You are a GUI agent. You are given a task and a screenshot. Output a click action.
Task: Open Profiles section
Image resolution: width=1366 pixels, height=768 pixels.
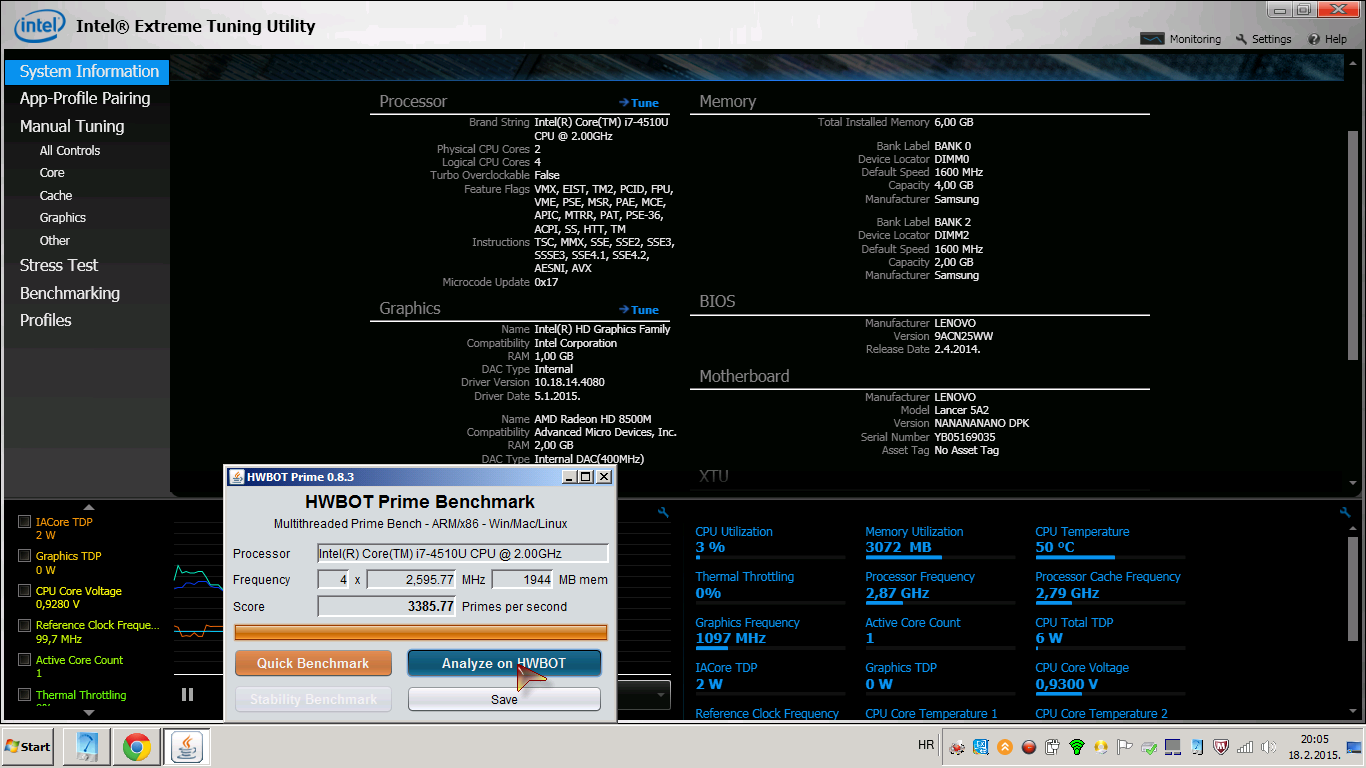pyautogui.click(x=46, y=320)
